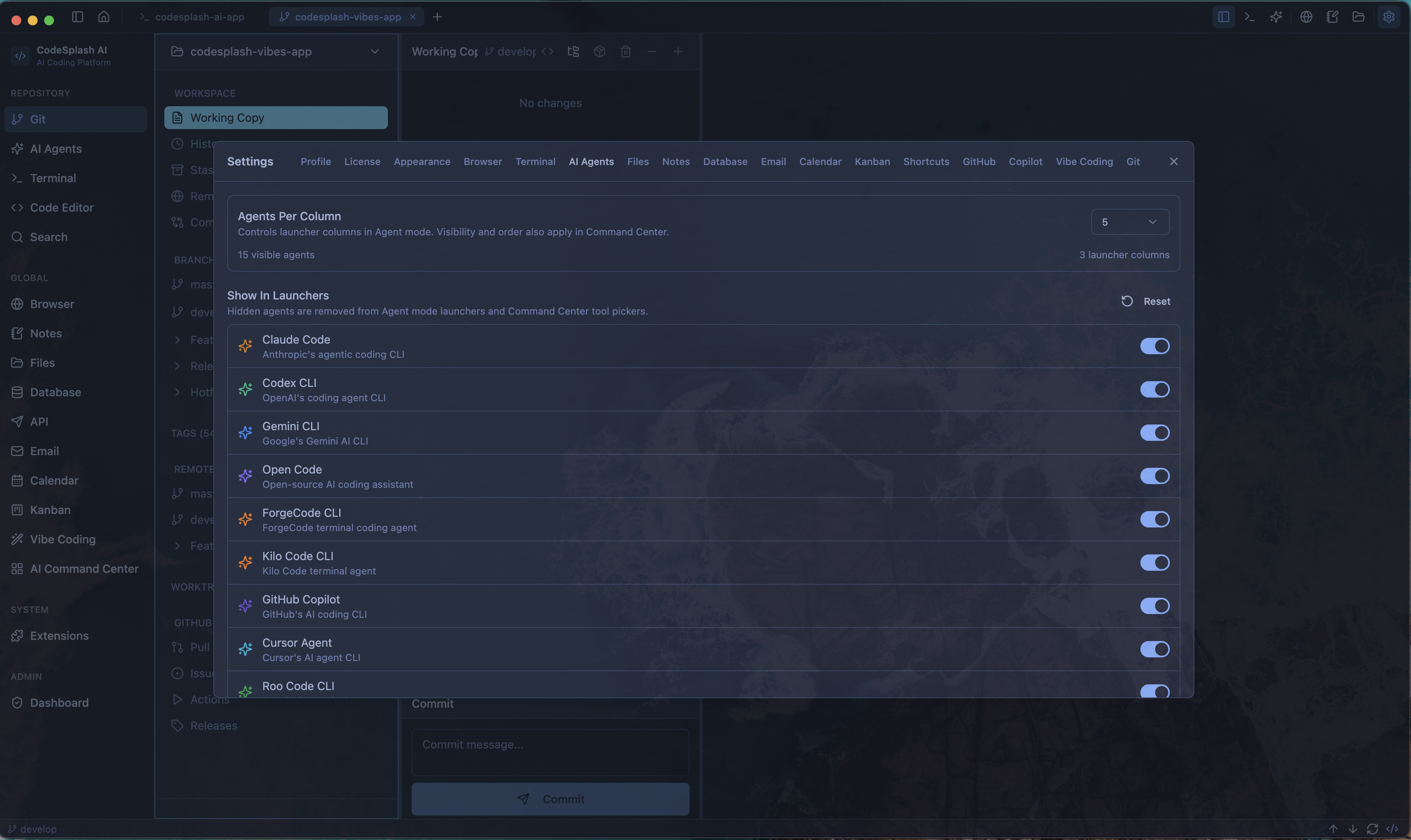
Task: Open the Agents Per Column dropdown
Action: pyautogui.click(x=1130, y=222)
